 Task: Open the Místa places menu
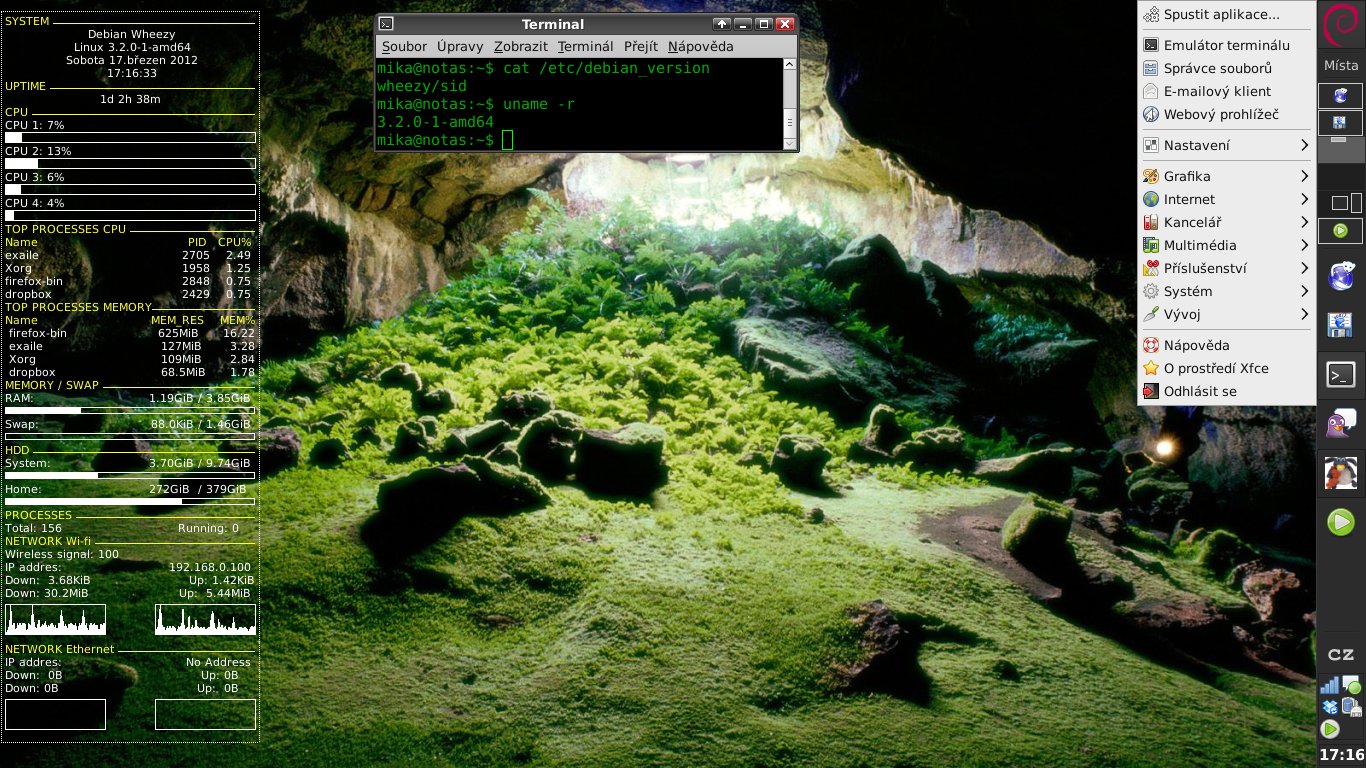point(1341,65)
